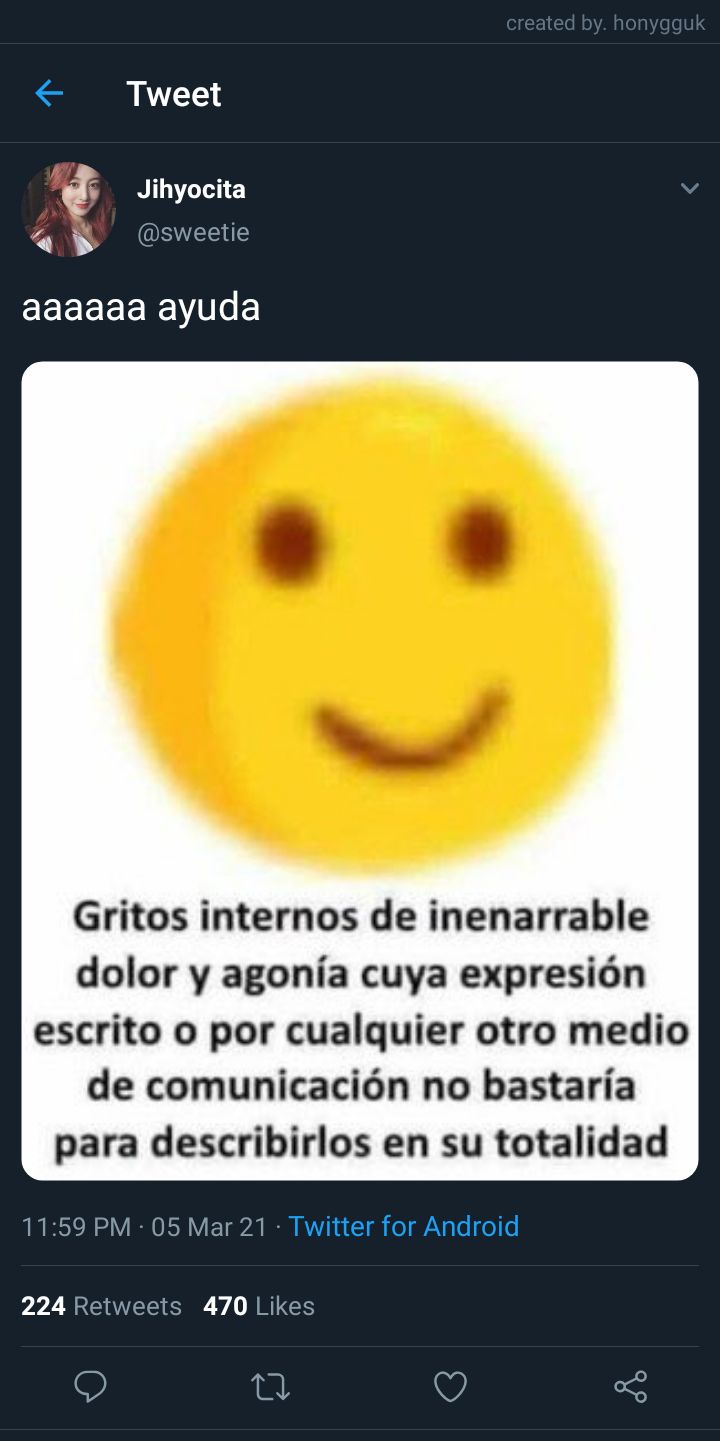The height and width of the screenshot is (1441, 720).
Task: Tap the 'created by. honygguk' watermark
Action: pyautogui.click(x=606, y=23)
